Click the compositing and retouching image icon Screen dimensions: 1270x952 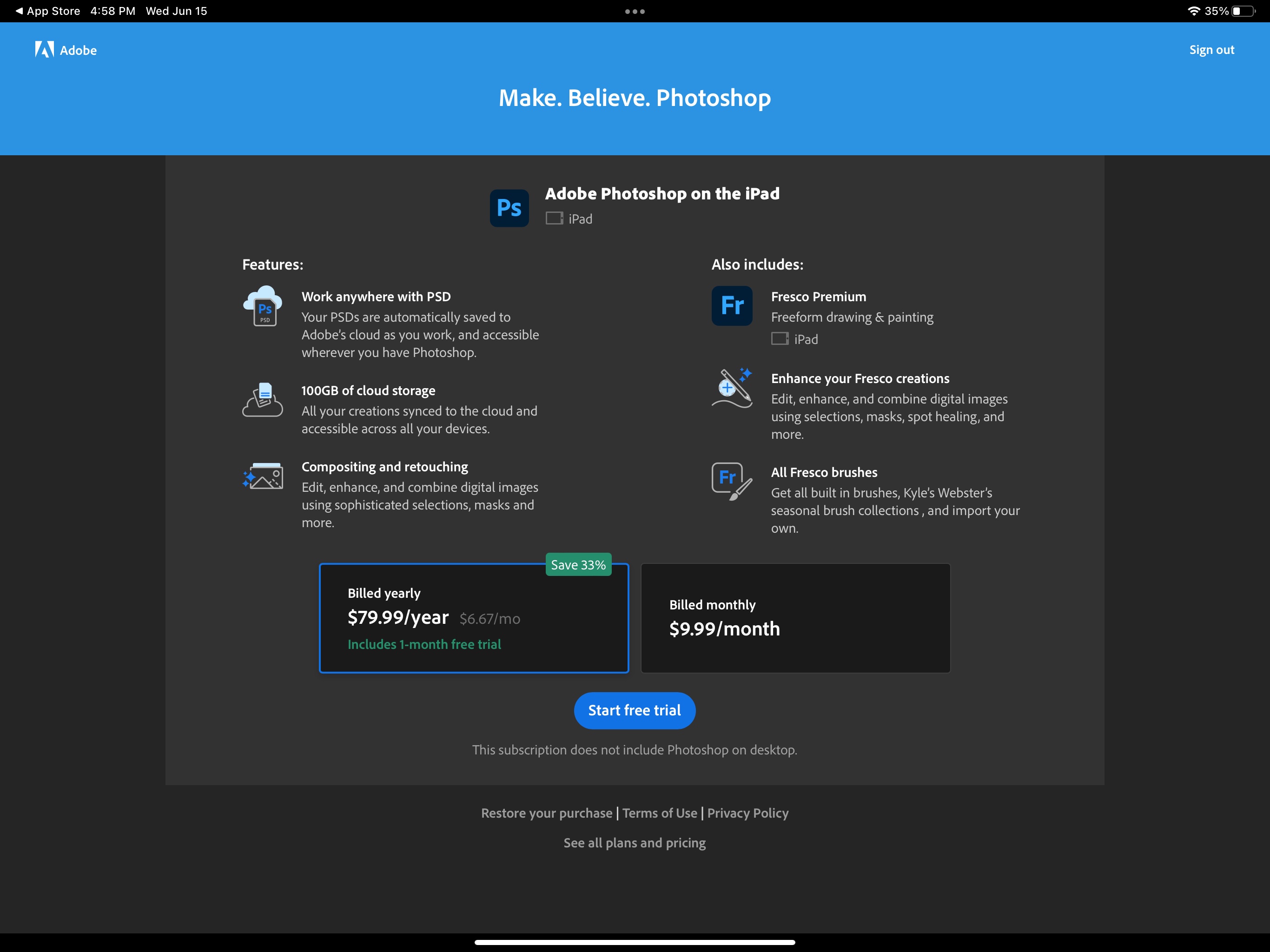(x=262, y=476)
